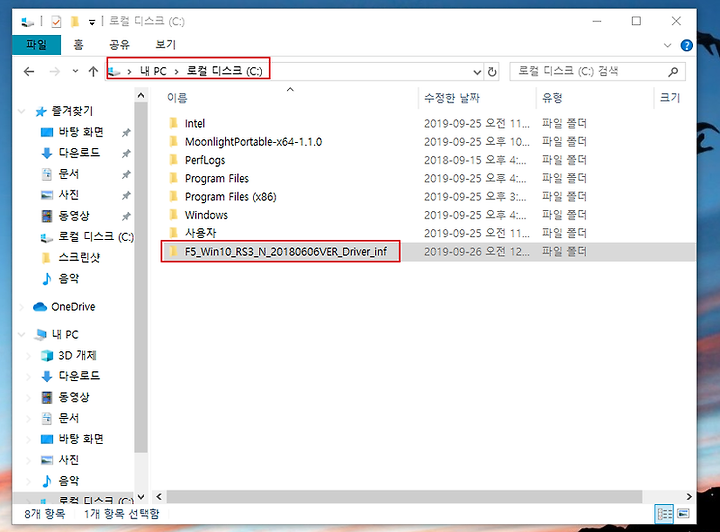The width and height of the screenshot is (720, 532).
Task: Open the address bar history dropdown
Action: (477, 72)
